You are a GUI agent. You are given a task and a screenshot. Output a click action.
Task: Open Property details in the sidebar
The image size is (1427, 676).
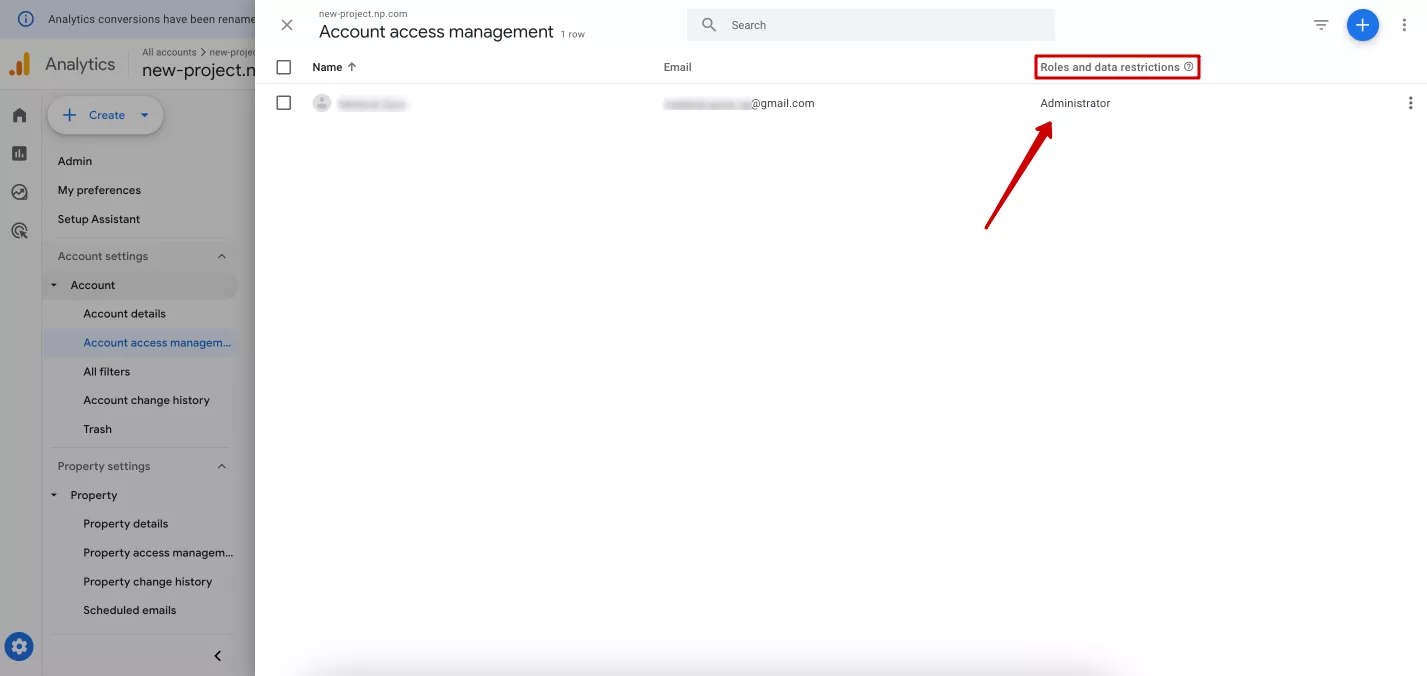tap(126, 524)
